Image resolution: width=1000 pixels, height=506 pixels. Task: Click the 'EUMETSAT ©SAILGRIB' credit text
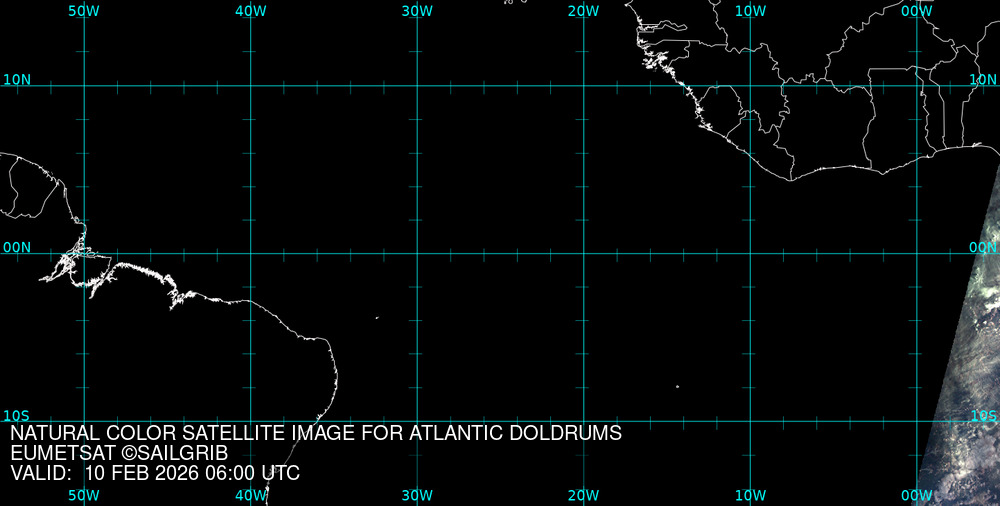point(119,453)
